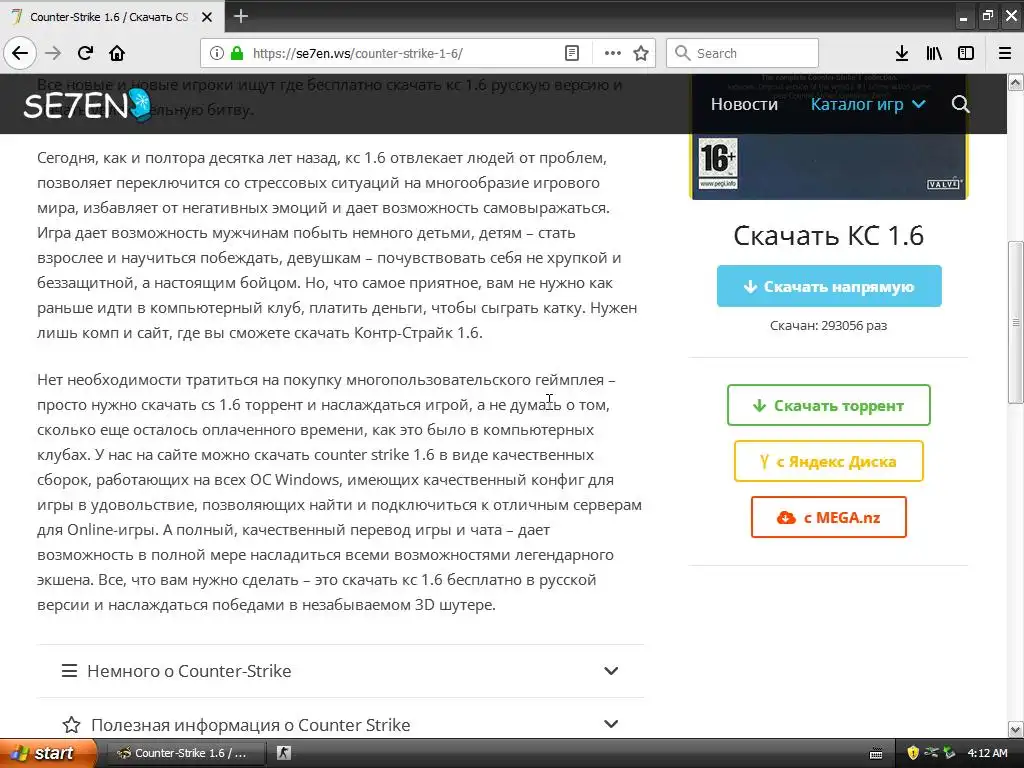
Task: Click the green secure padlock icon
Action: (237, 54)
